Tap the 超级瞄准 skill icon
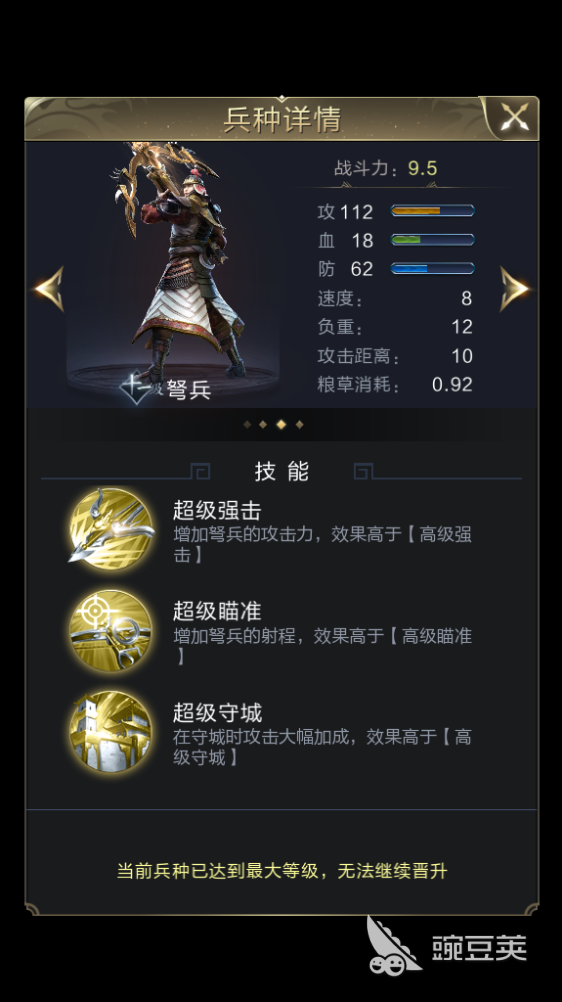Screen dimensions: 562x1002 click(111, 631)
